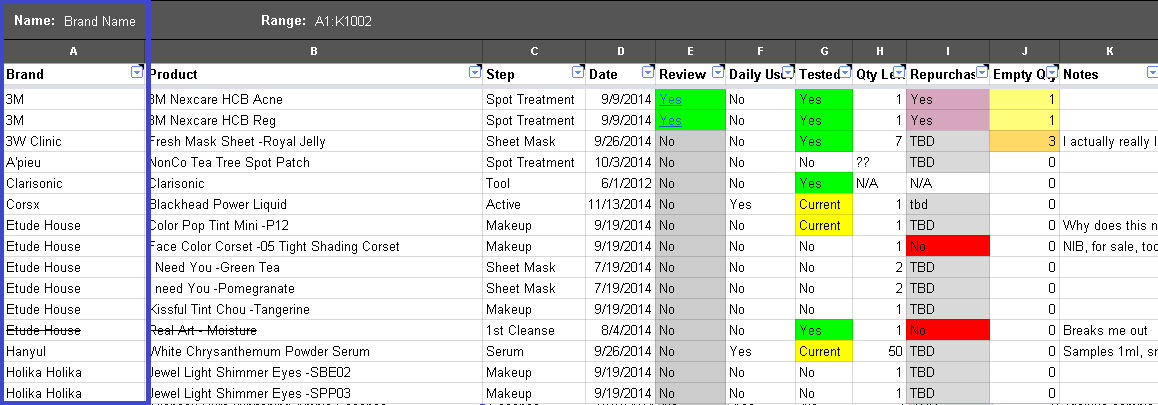1158x405 pixels.
Task: Click the Brand Name name field
Action: tap(99, 21)
